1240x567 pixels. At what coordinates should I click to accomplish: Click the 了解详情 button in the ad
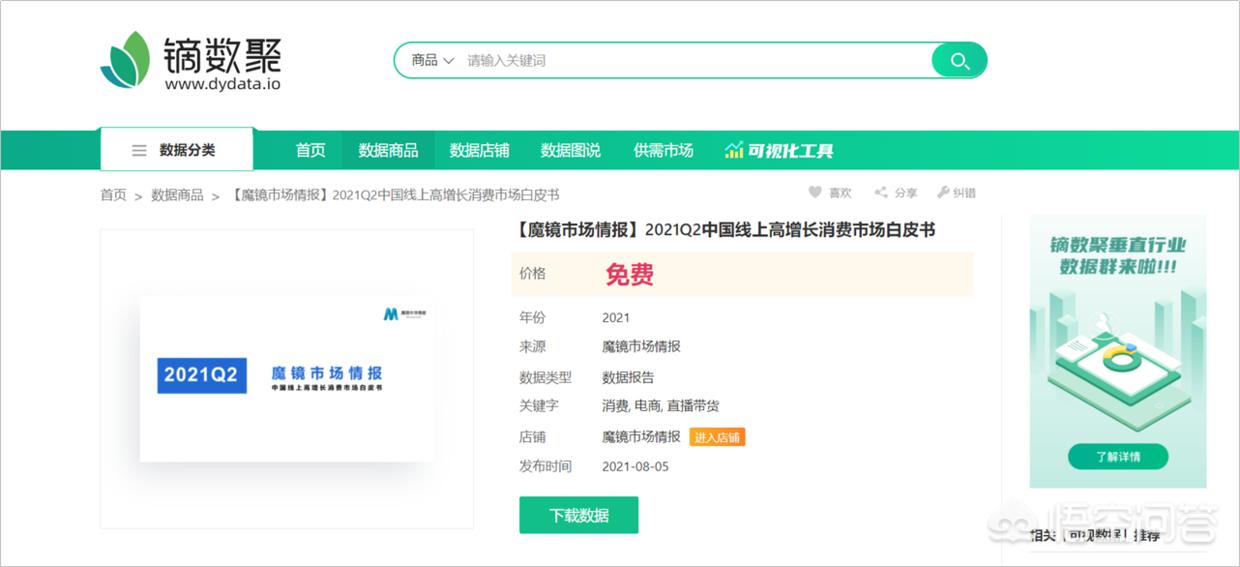point(1117,457)
